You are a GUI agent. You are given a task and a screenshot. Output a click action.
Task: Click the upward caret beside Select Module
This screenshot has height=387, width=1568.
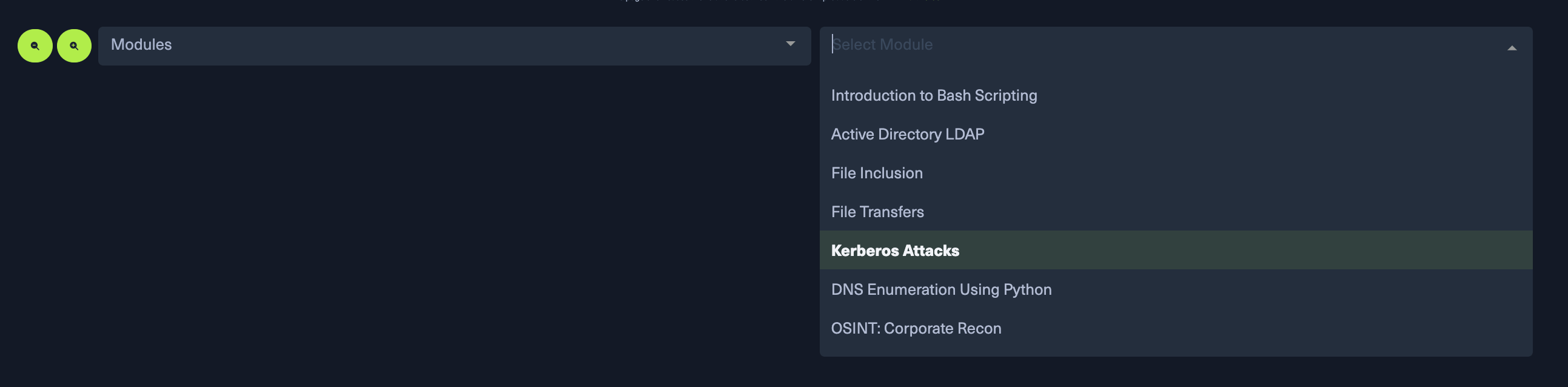(1512, 47)
